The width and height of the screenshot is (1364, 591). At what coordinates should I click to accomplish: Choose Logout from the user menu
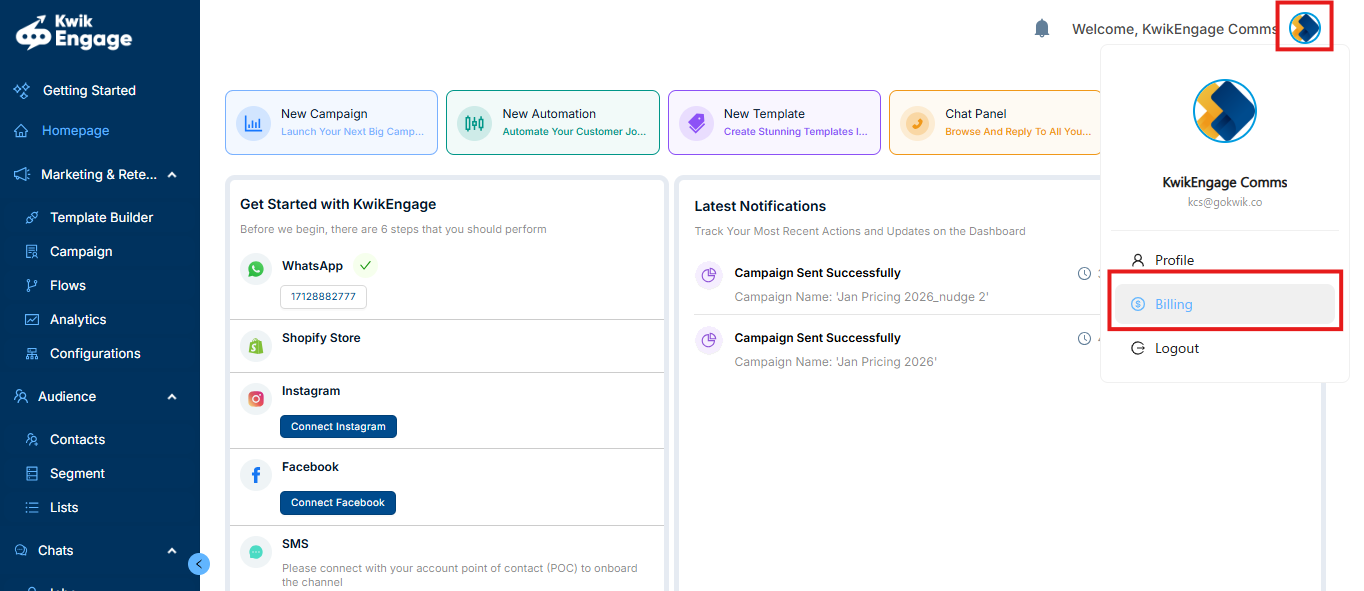(x=1225, y=348)
